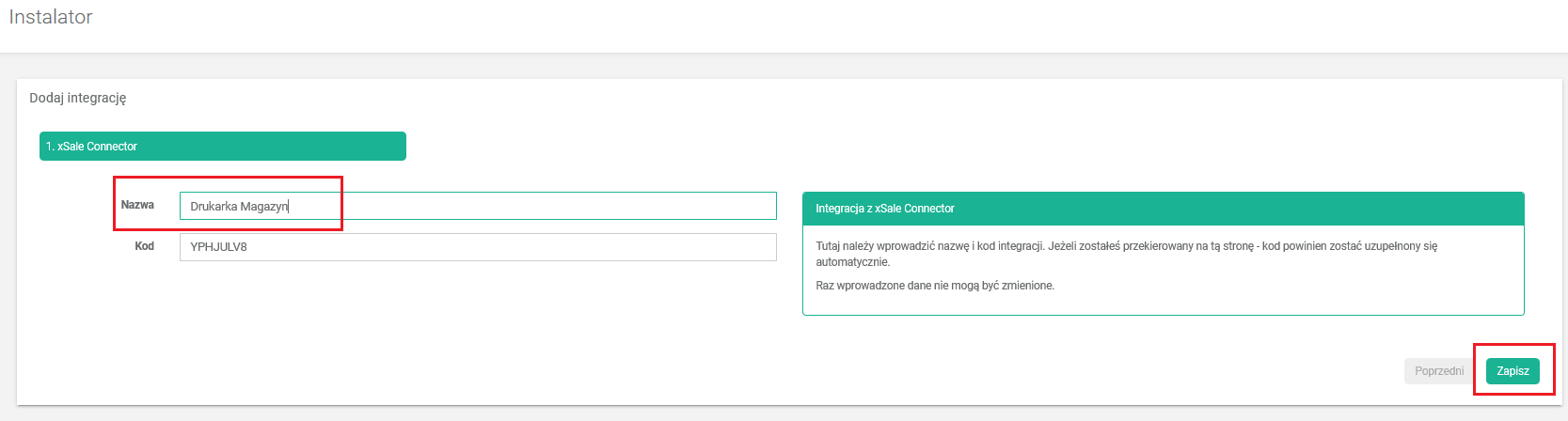Click the YPHJULV8 code value

click(x=218, y=247)
